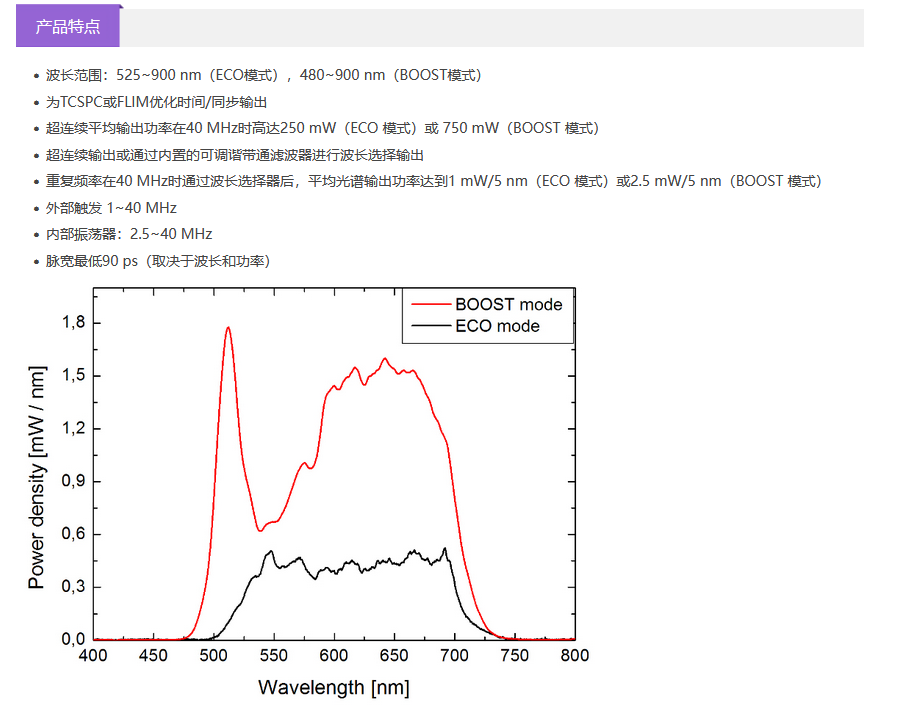Click the 1,8 tick label on the power axis
The image size is (900, 714).
click(x=75, y=323)
